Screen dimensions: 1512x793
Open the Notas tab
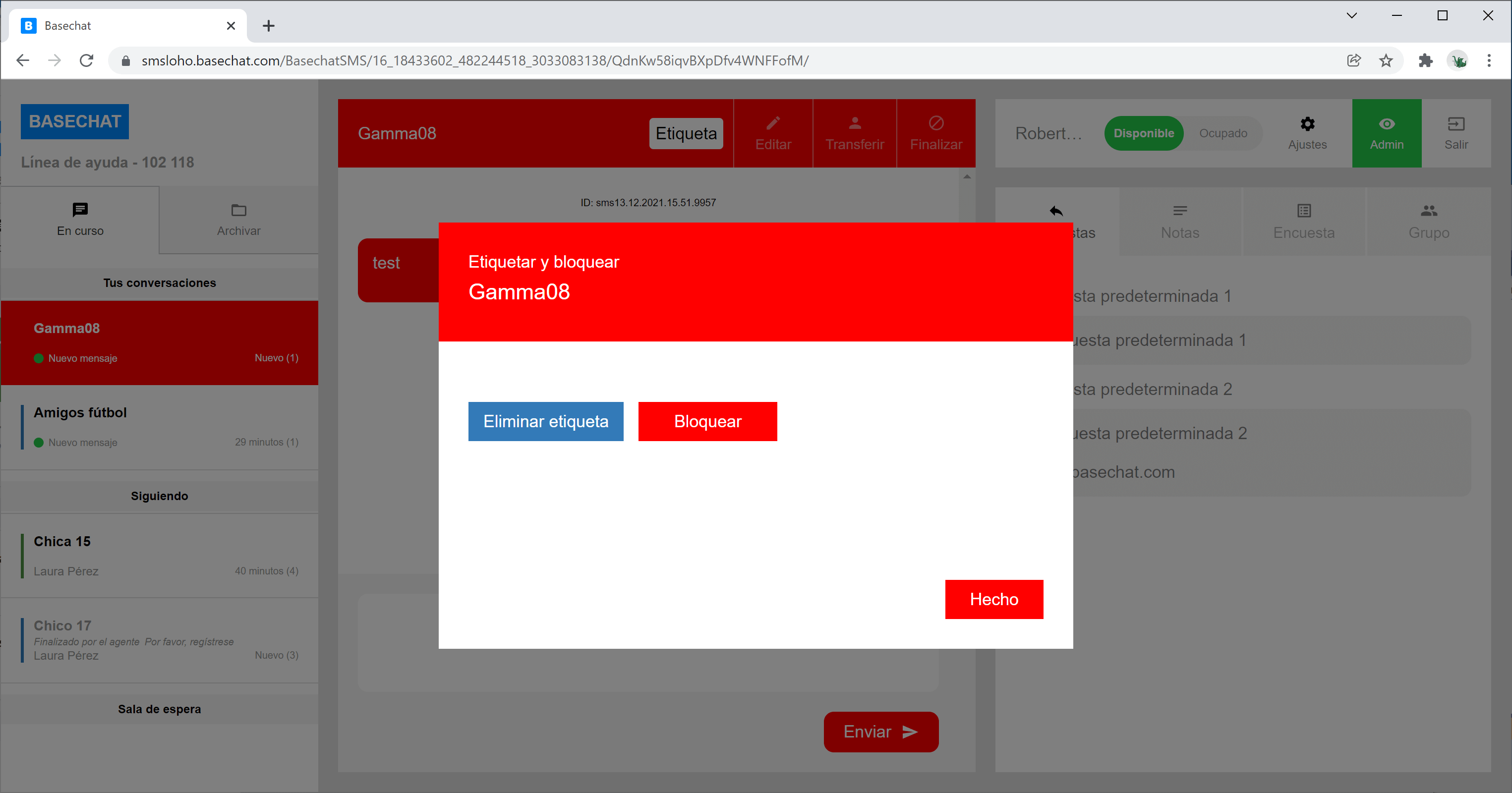1180,222
